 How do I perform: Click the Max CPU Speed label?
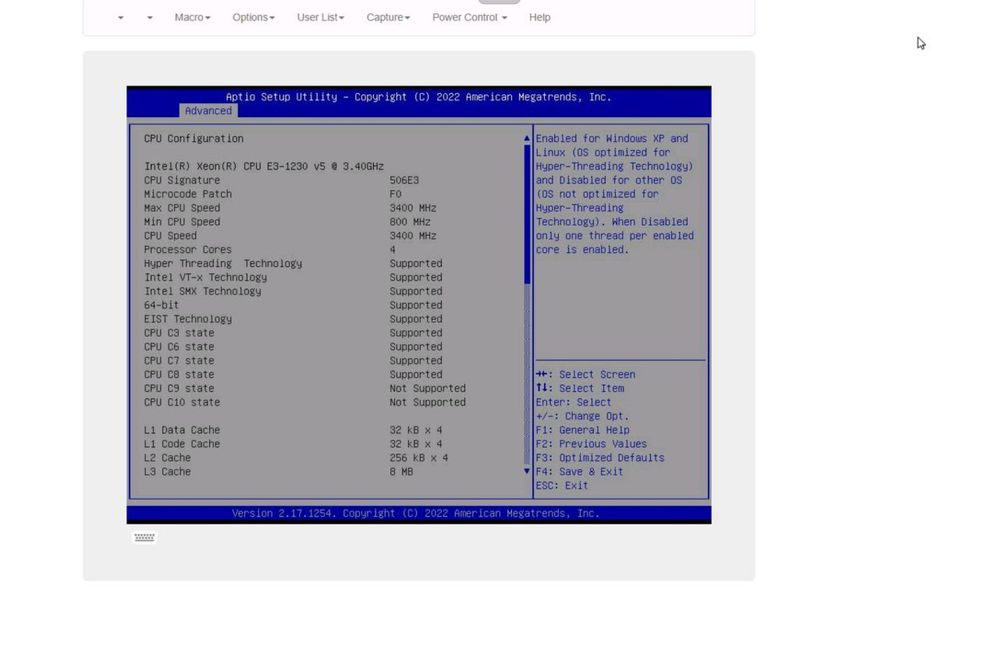click(x=182, y=208)
